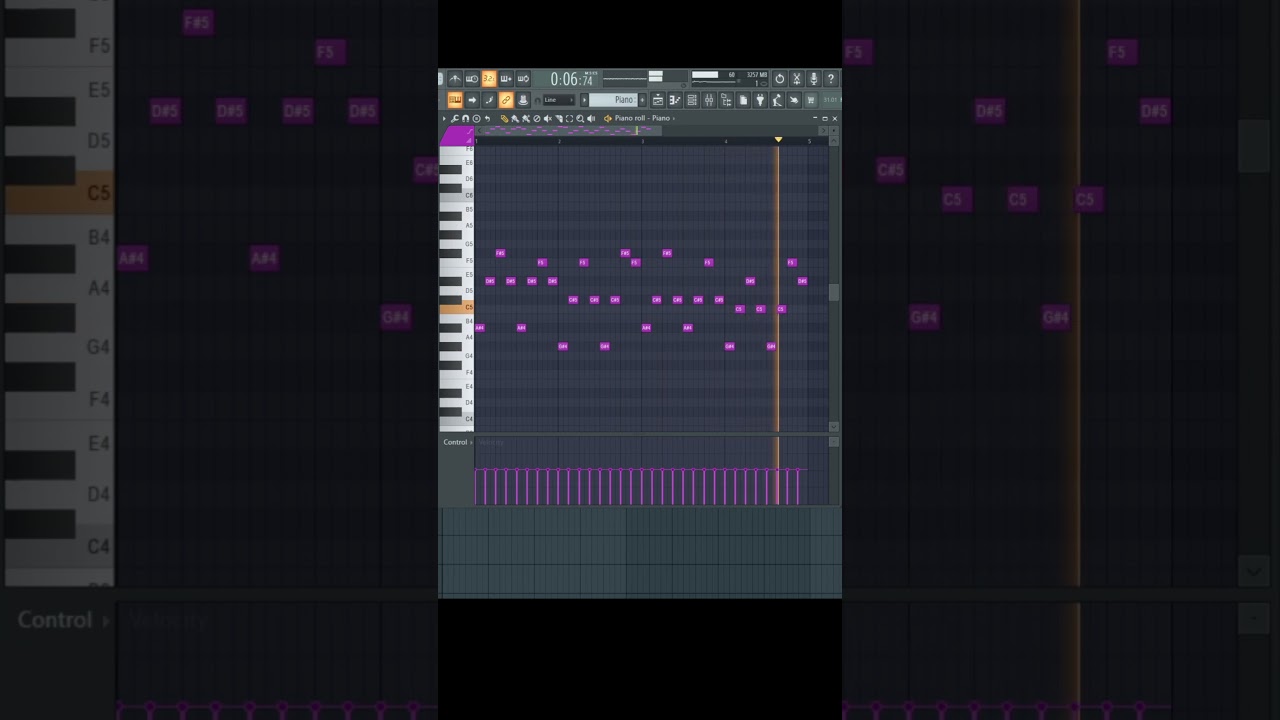Toggle the orange link controls button
This screenshot has height=720, width=1280.
pyautogui.click(x=506, y=100)
